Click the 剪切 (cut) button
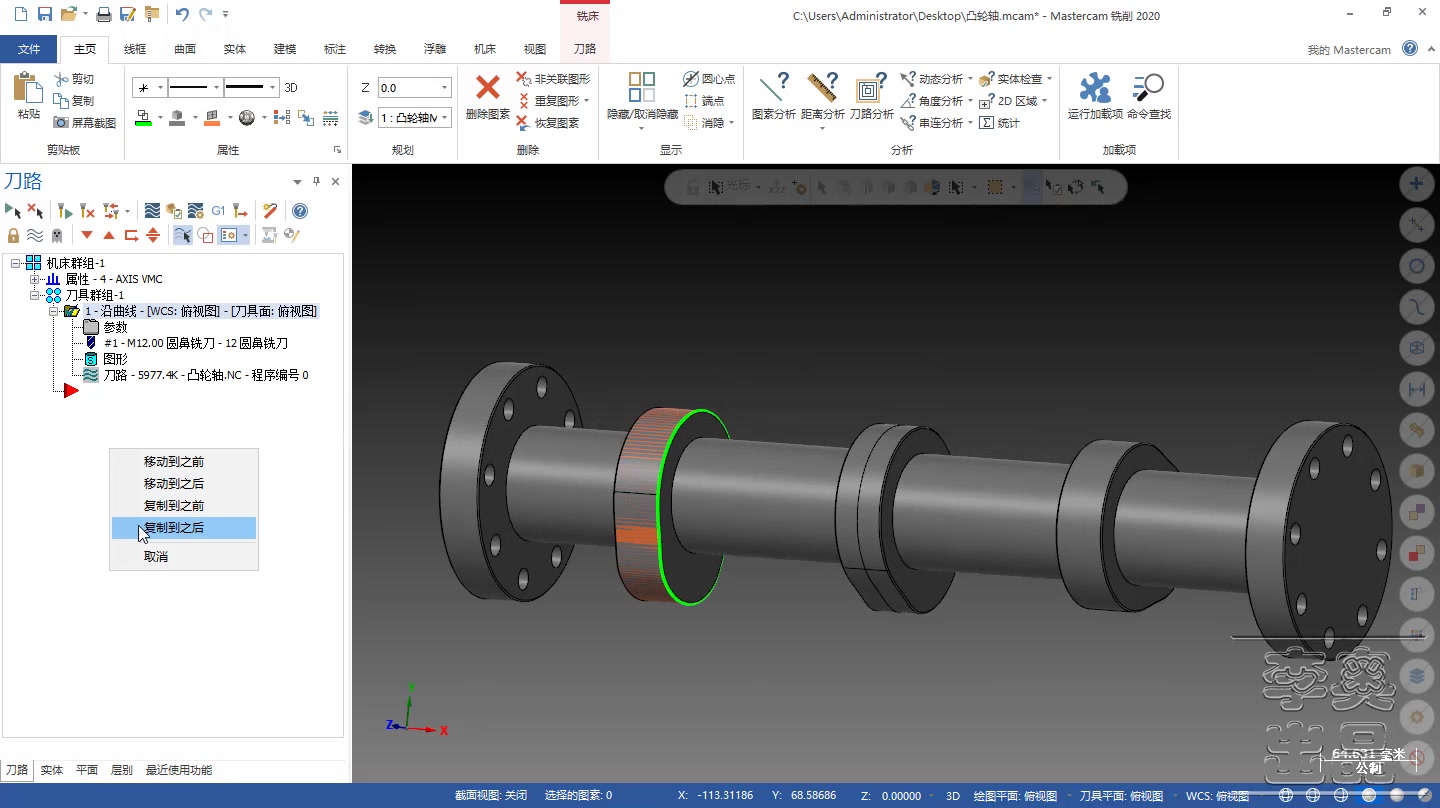This screenshot has width=1440, height=808. [74, 79]
